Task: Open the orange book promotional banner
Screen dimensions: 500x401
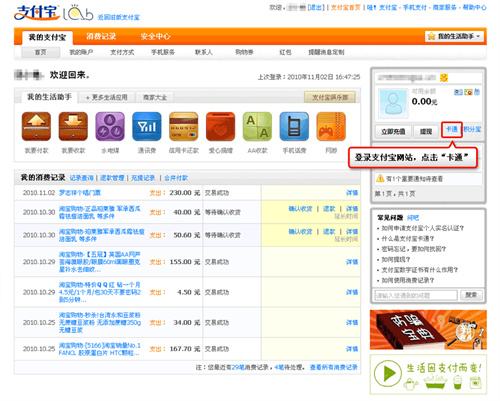Action: (x=428, y=330)
